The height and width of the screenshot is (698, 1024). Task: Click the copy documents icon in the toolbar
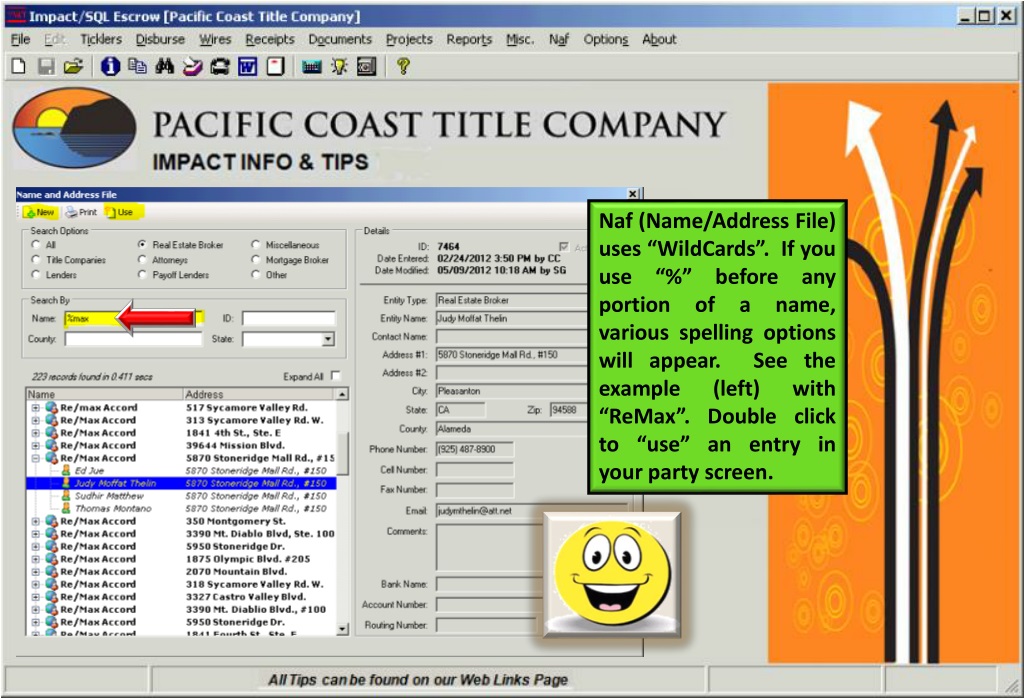[137, 66]
